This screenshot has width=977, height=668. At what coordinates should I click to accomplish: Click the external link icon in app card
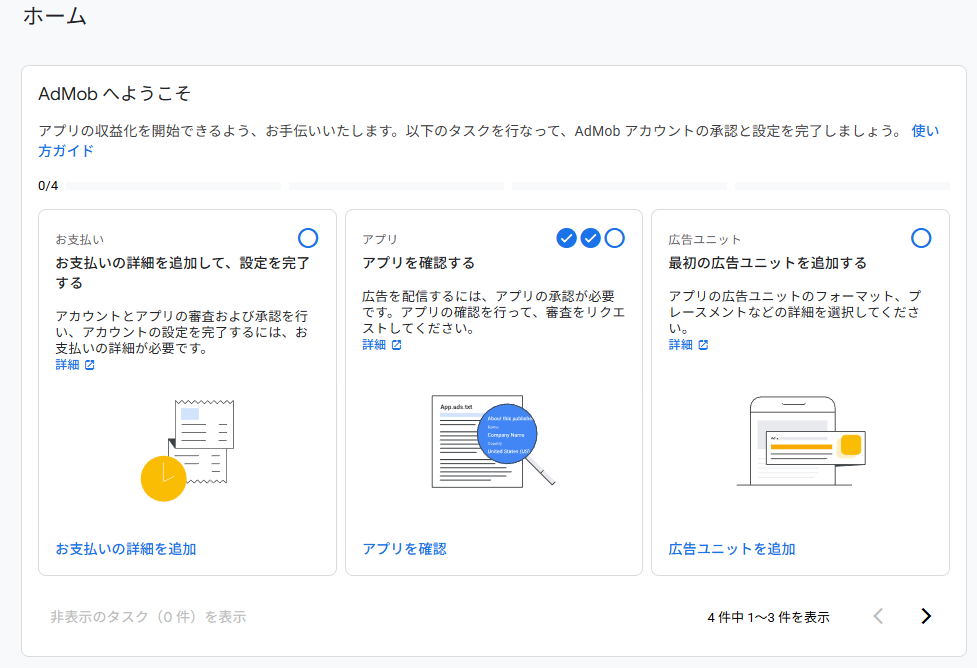point(396,345)
